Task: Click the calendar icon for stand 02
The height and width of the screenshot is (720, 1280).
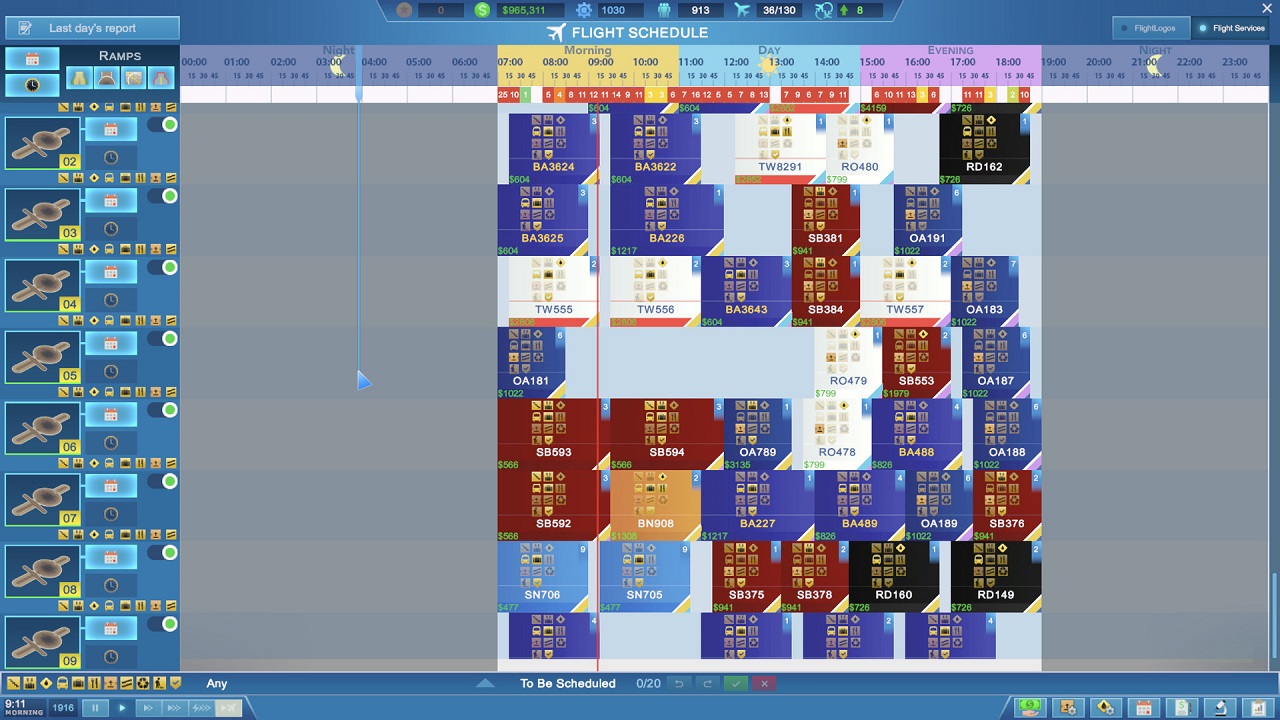Action: tap(111, 129)
